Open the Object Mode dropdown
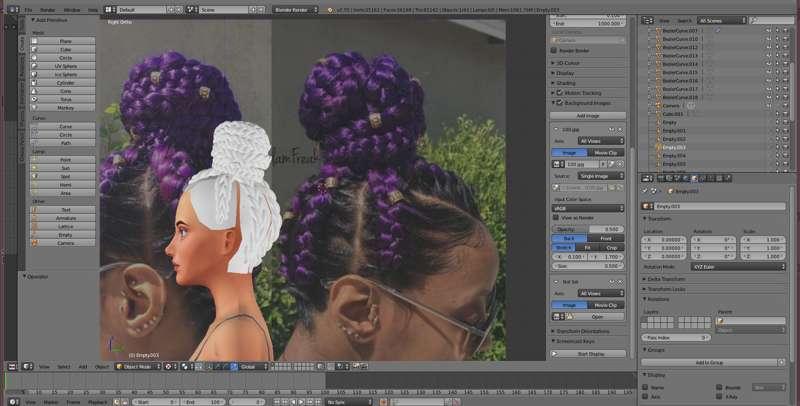This screenshot has height=406, width=800. 138,366
